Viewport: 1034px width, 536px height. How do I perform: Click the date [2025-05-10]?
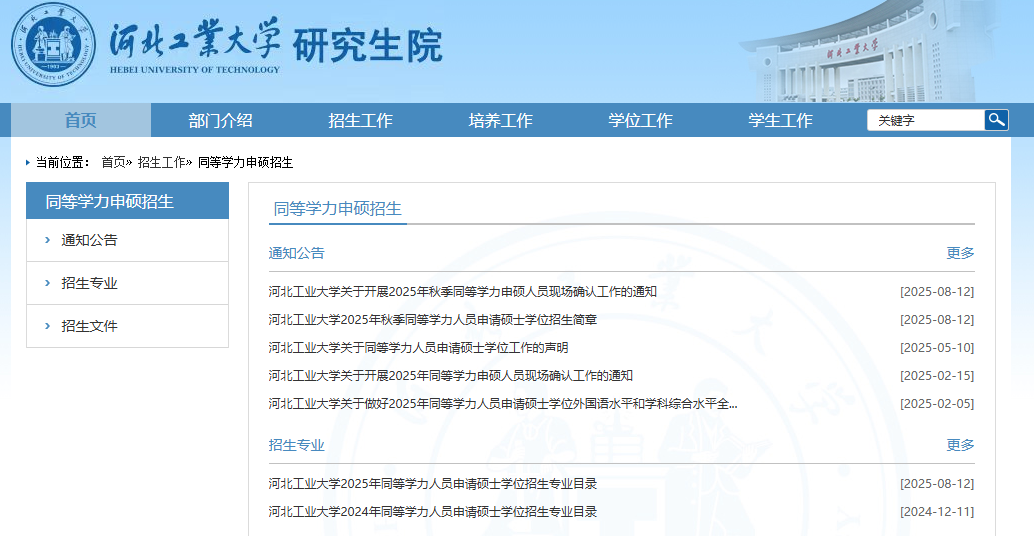click(x=937, y=347)
